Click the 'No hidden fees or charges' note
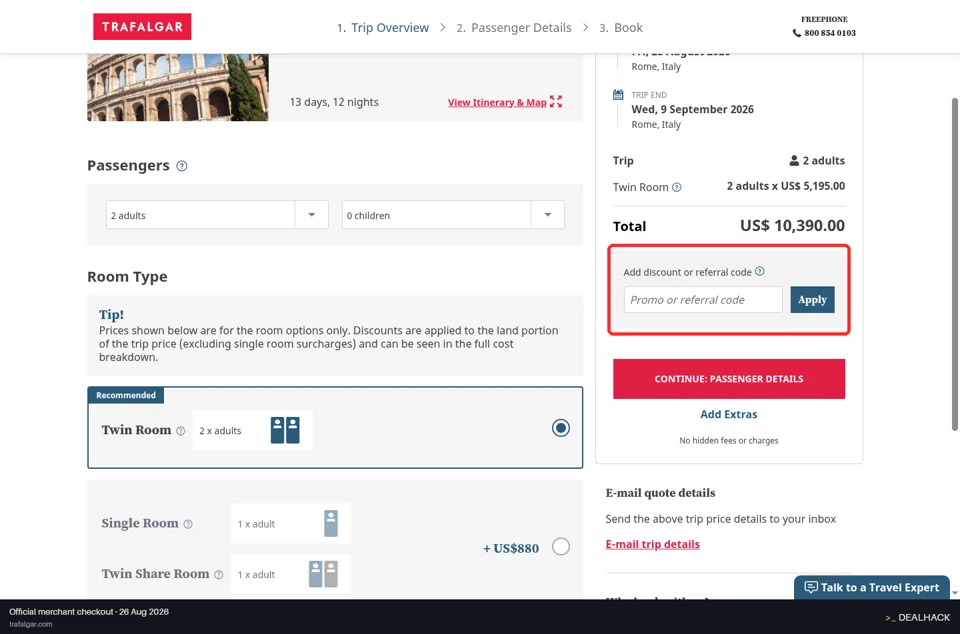This screenshot has width=960, height=634. tap(729, 441)
